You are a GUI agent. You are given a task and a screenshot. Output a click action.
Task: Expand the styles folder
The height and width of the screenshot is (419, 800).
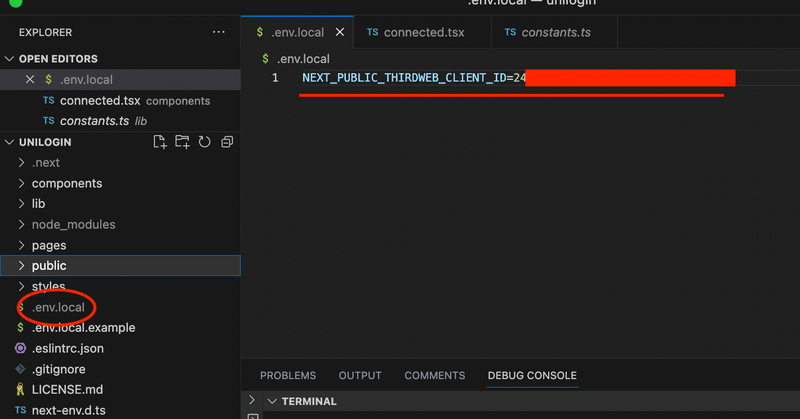[21, 286]
